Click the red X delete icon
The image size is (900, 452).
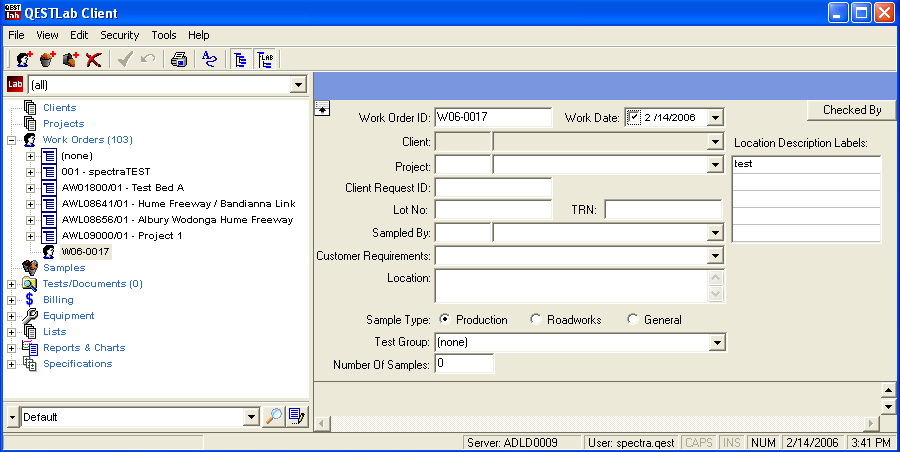coord(93,59)
